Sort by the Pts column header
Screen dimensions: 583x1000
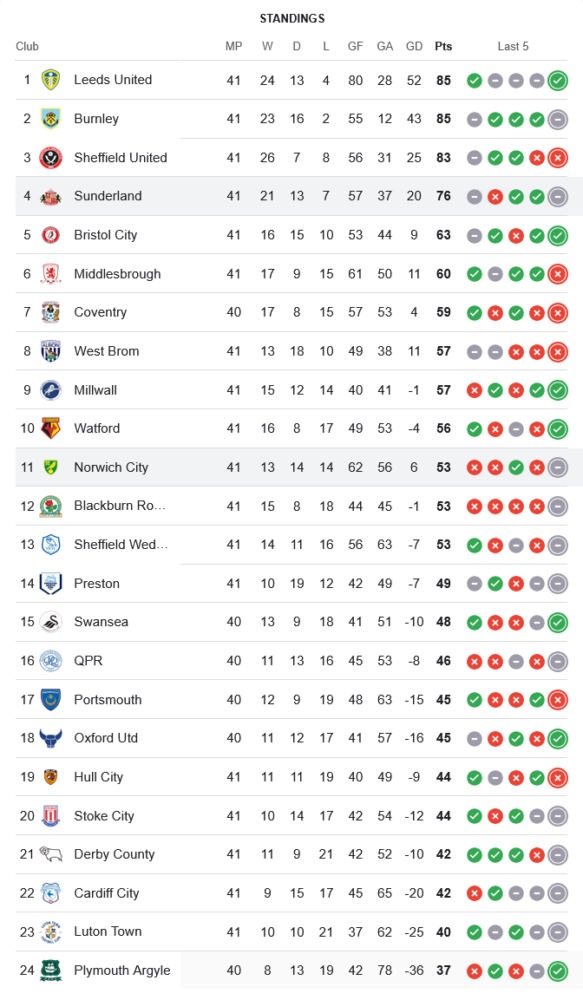point(443,46)
